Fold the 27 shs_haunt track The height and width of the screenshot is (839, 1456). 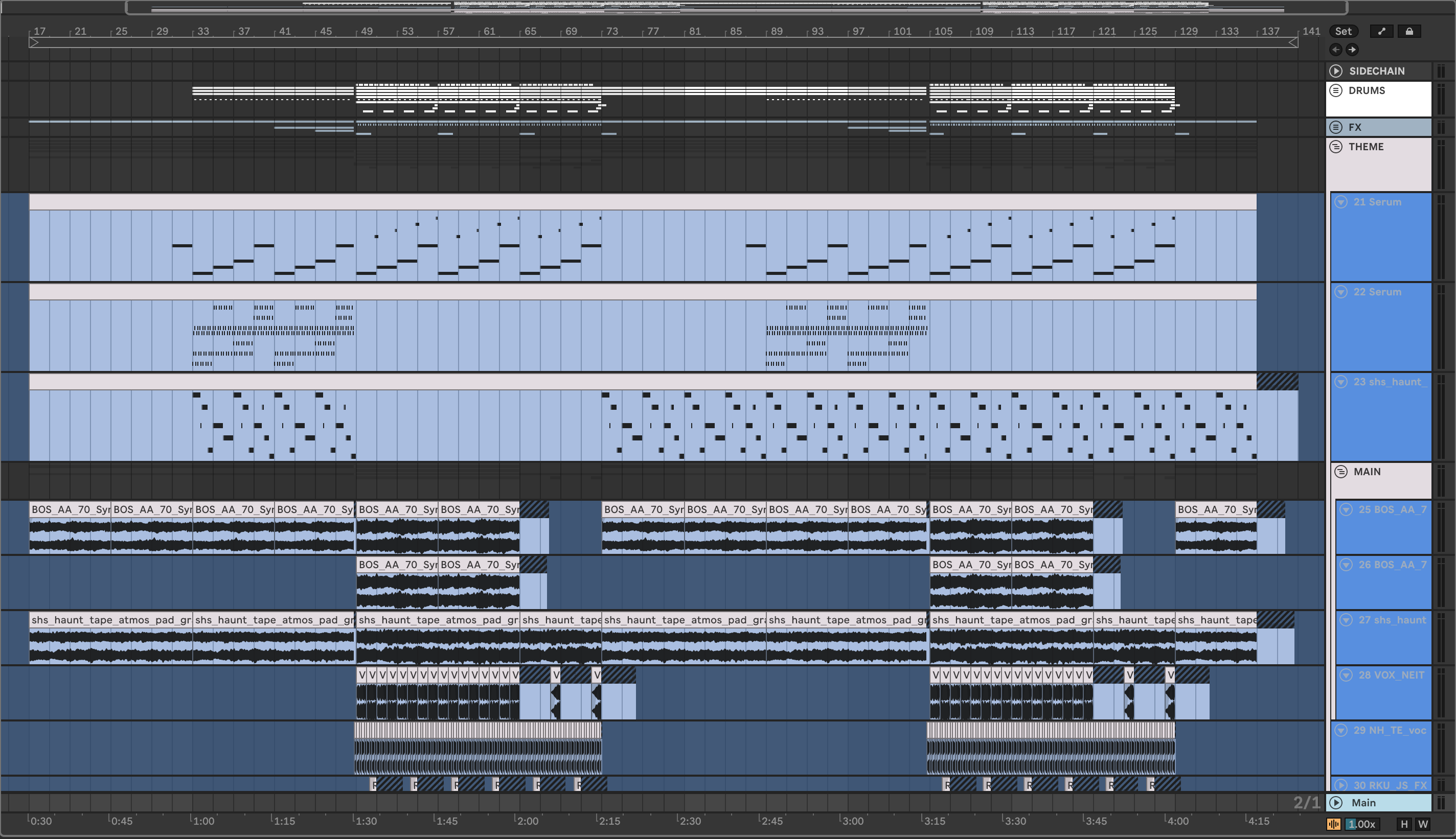click(x=1346, y=621)
